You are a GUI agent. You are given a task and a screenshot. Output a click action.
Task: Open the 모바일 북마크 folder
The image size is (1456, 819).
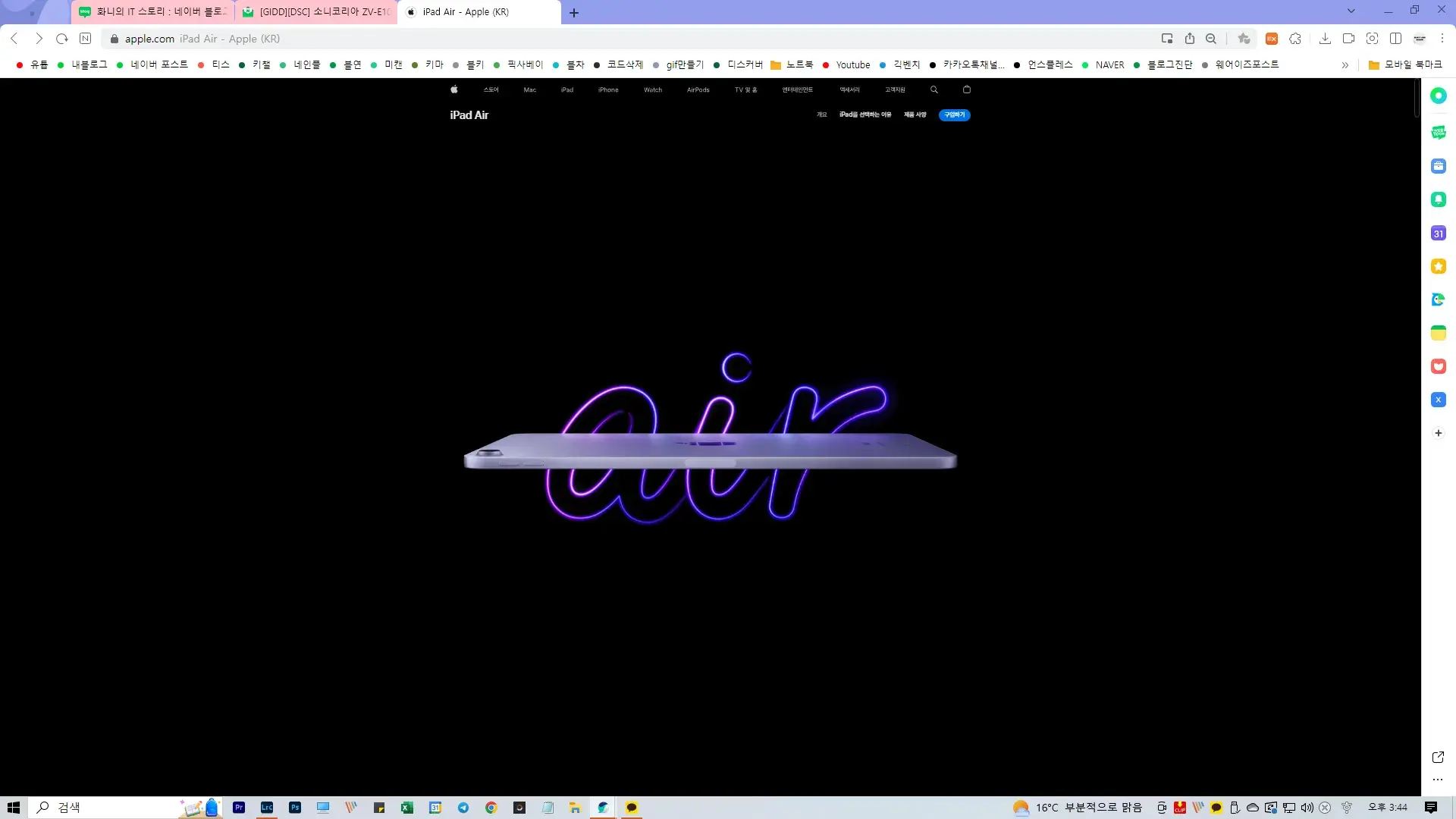[x=1405, y=65]
